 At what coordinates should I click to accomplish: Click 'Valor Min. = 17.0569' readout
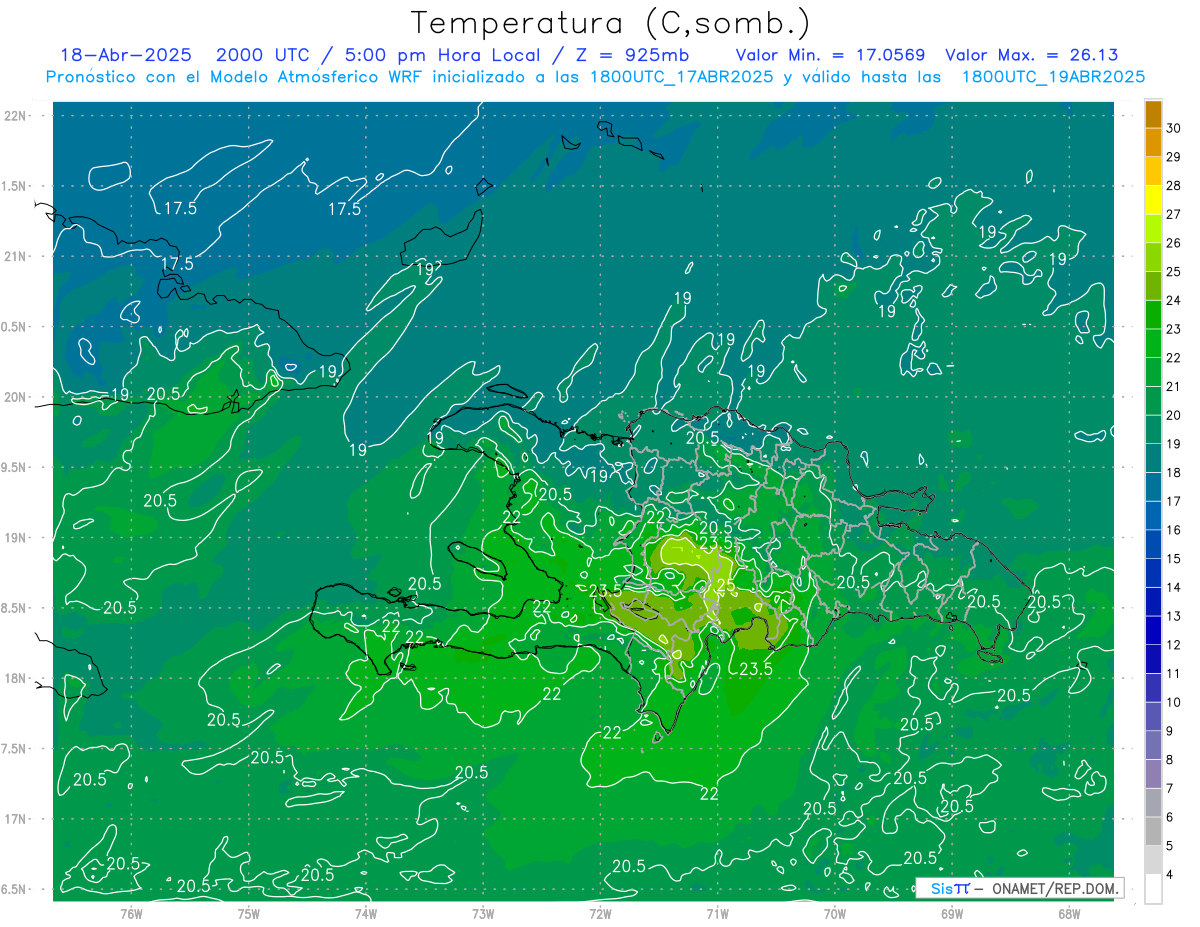830,55
